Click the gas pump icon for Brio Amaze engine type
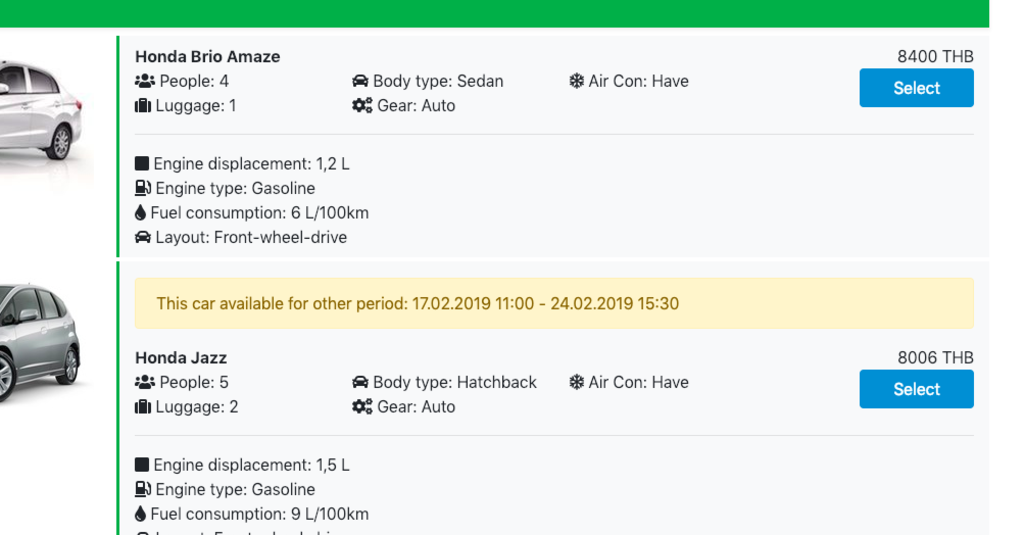 [142, 188]
